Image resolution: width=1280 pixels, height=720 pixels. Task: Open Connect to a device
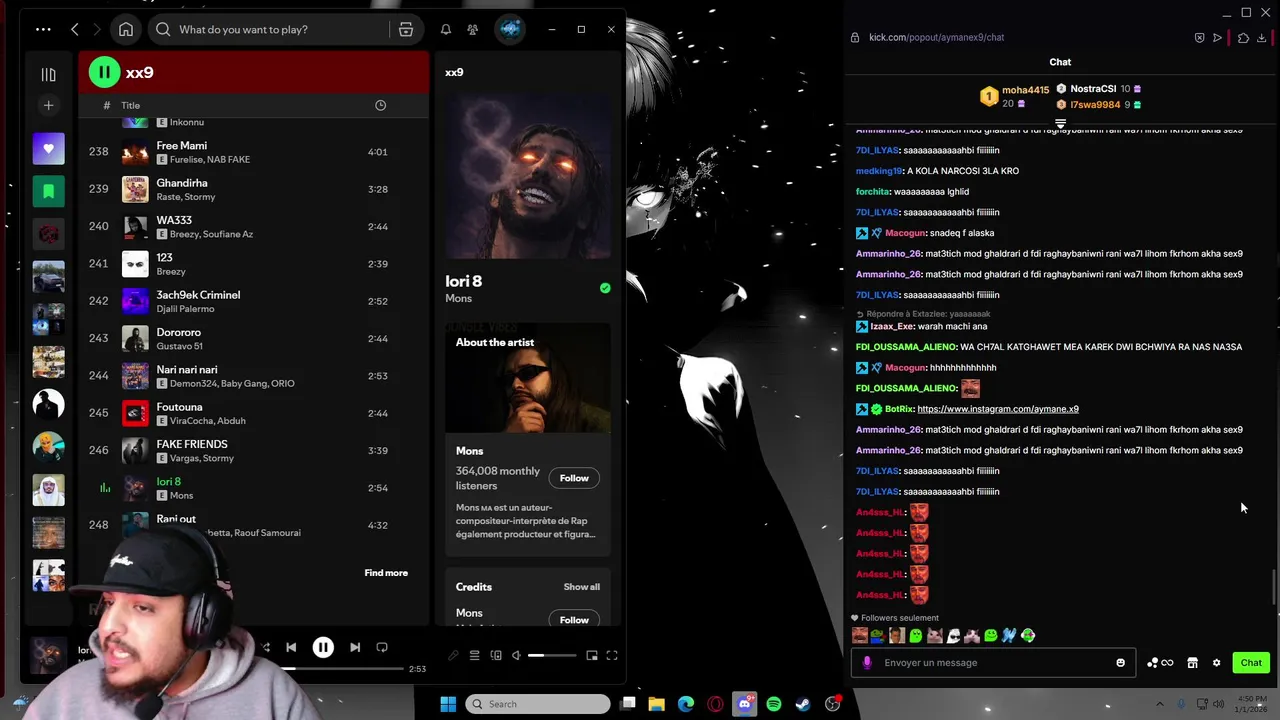pyautogui.click(x=496, y=656)
